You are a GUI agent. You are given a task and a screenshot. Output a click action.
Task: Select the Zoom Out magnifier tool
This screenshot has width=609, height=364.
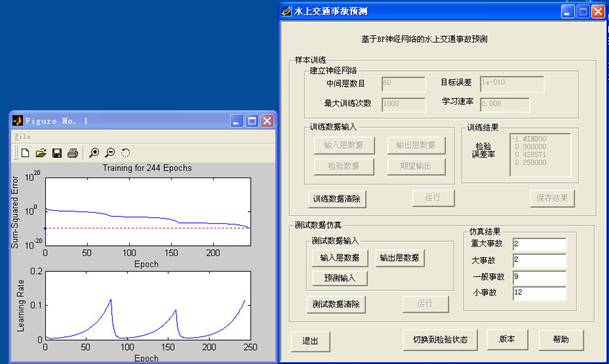coord(110,153)
